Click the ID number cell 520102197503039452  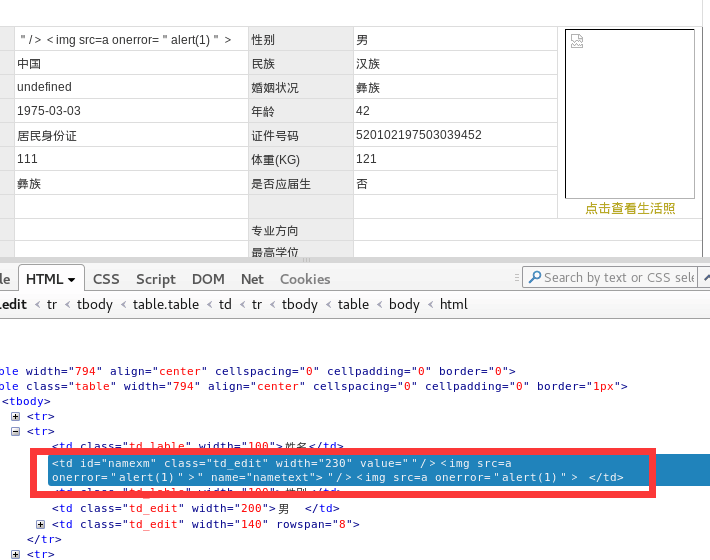419,135
